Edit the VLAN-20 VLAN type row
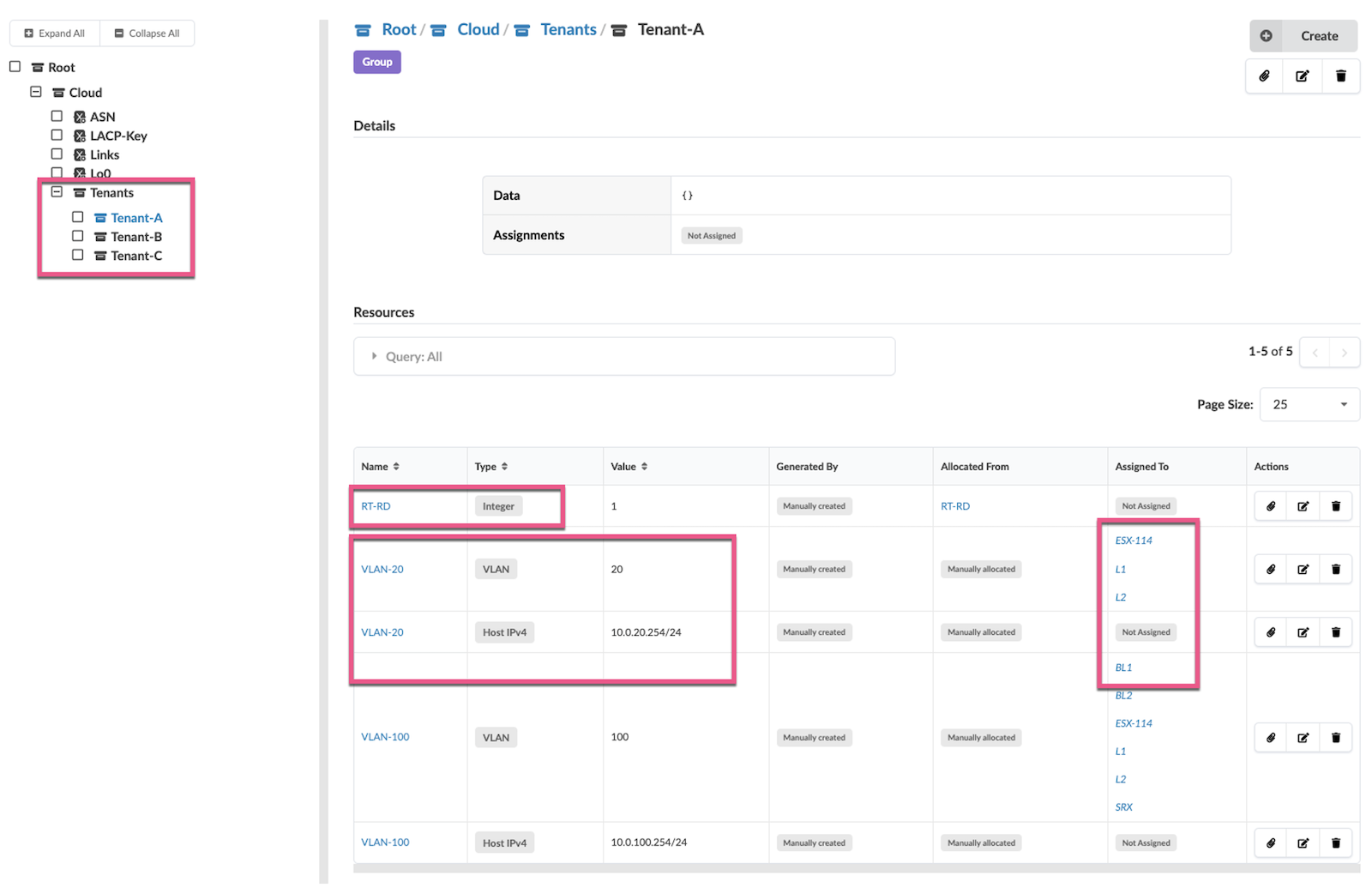 1303,569
